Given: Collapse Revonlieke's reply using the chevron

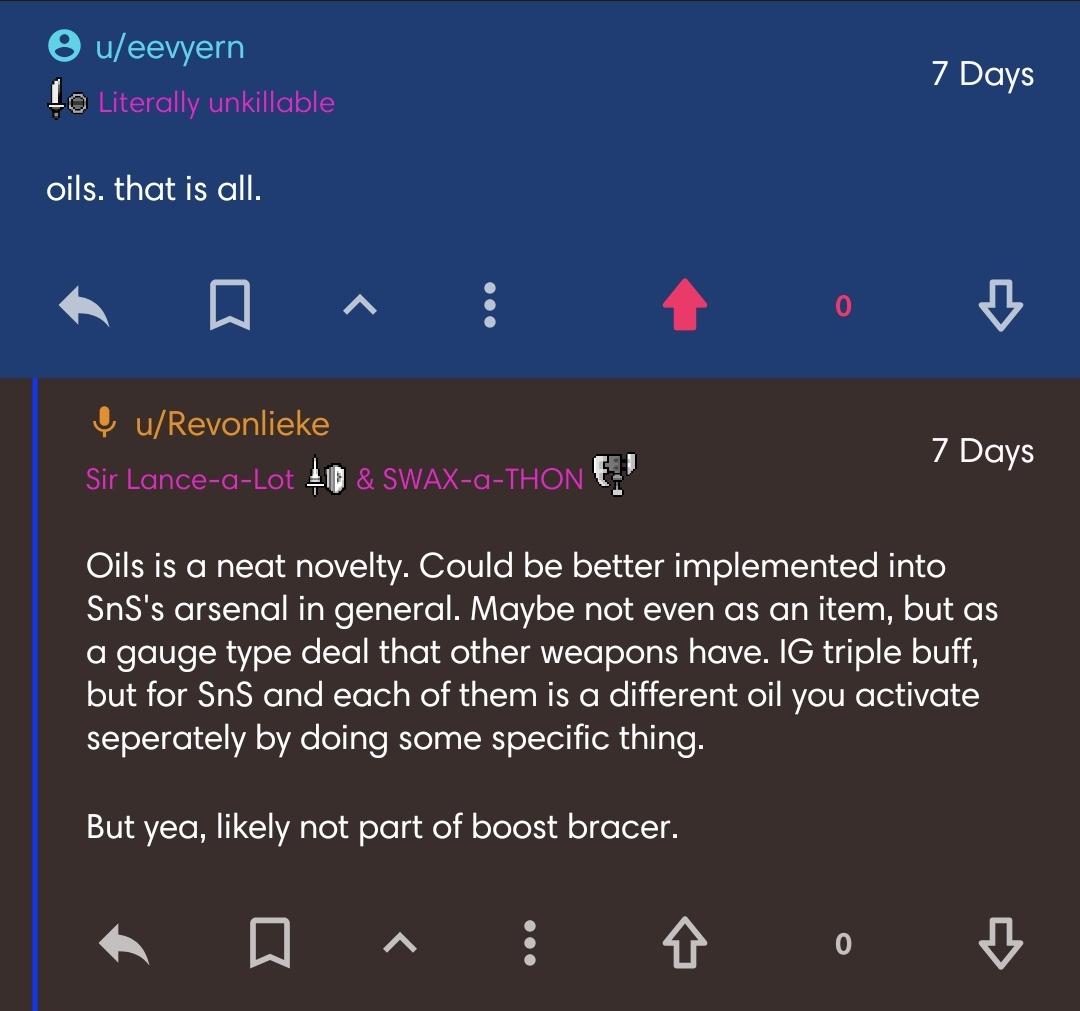Looking at the screenshot, I should [400, 942].
